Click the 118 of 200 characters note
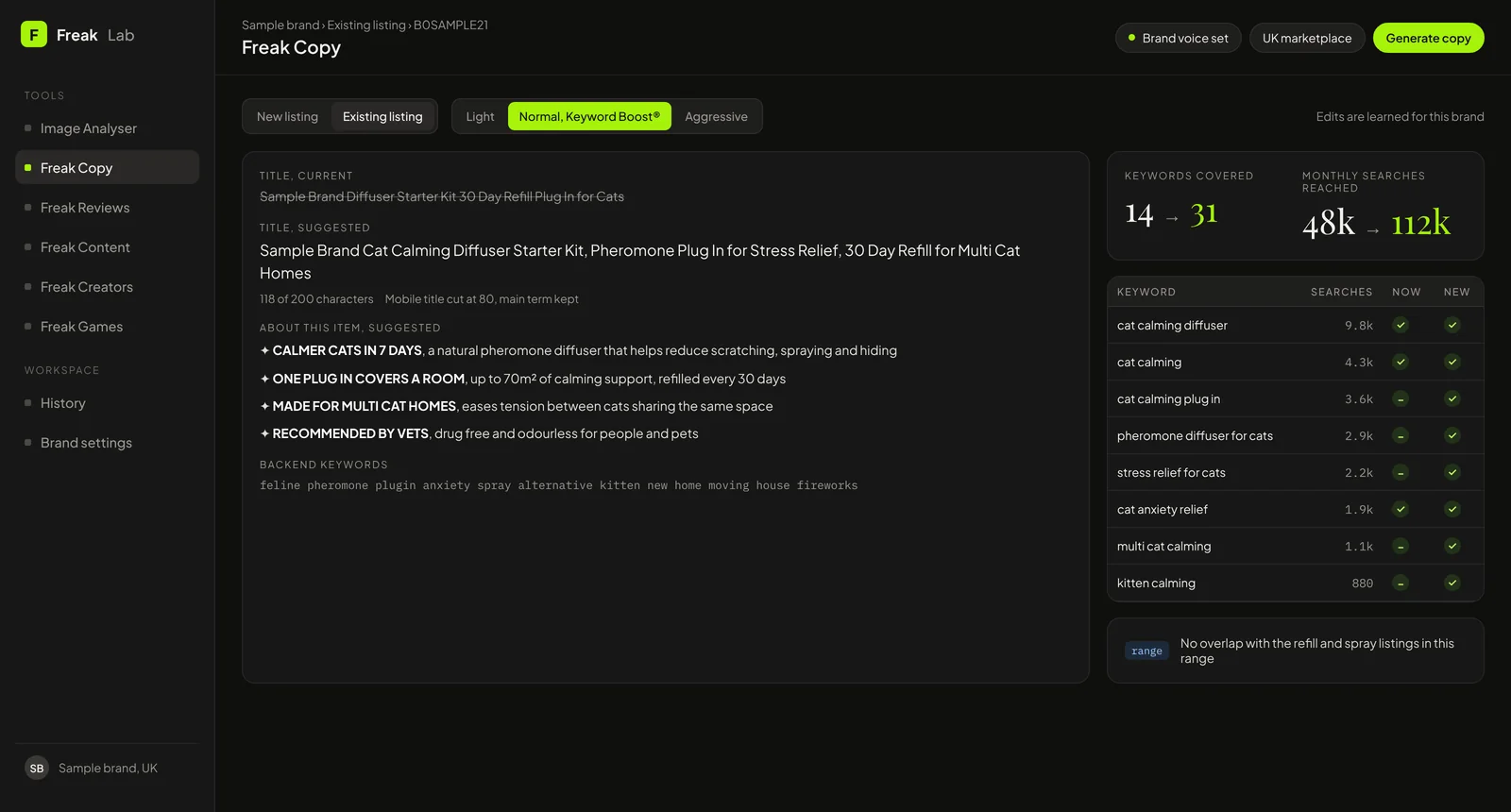This screenshot has height=812, width=1511. (316, 299)
